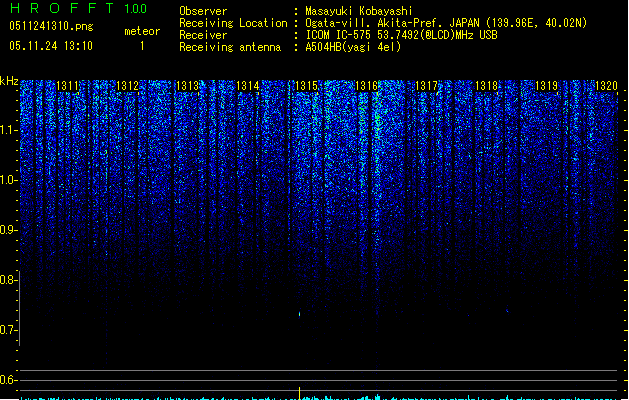Click the 1318 time marker
The height and width of the screenshot is (400, 629).
486,86
